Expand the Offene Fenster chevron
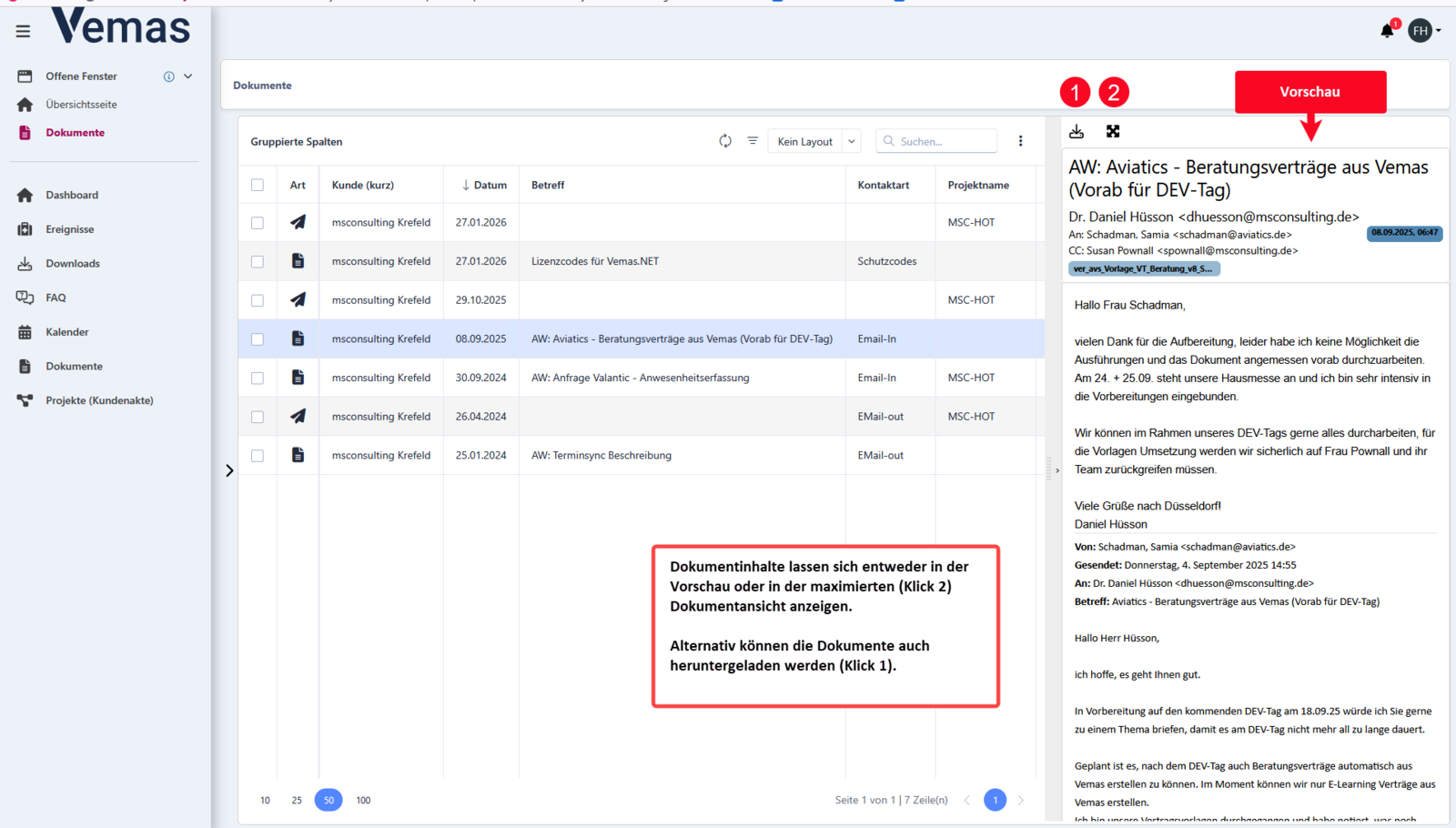The image size is (1456, 828). coord(188,76)
